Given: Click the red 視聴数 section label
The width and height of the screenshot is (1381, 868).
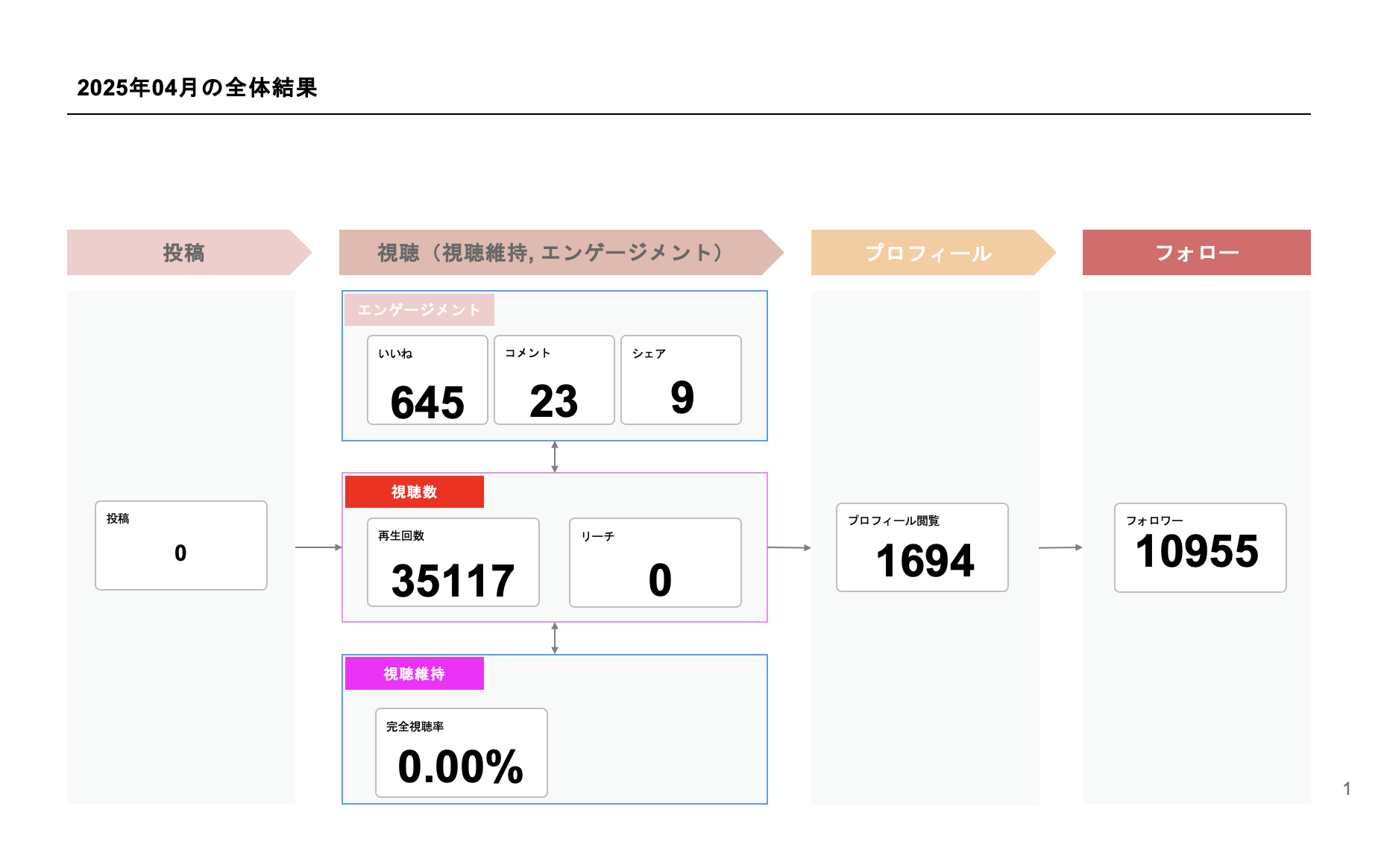Looking at the screenshot, I should [x=415, y=492].
